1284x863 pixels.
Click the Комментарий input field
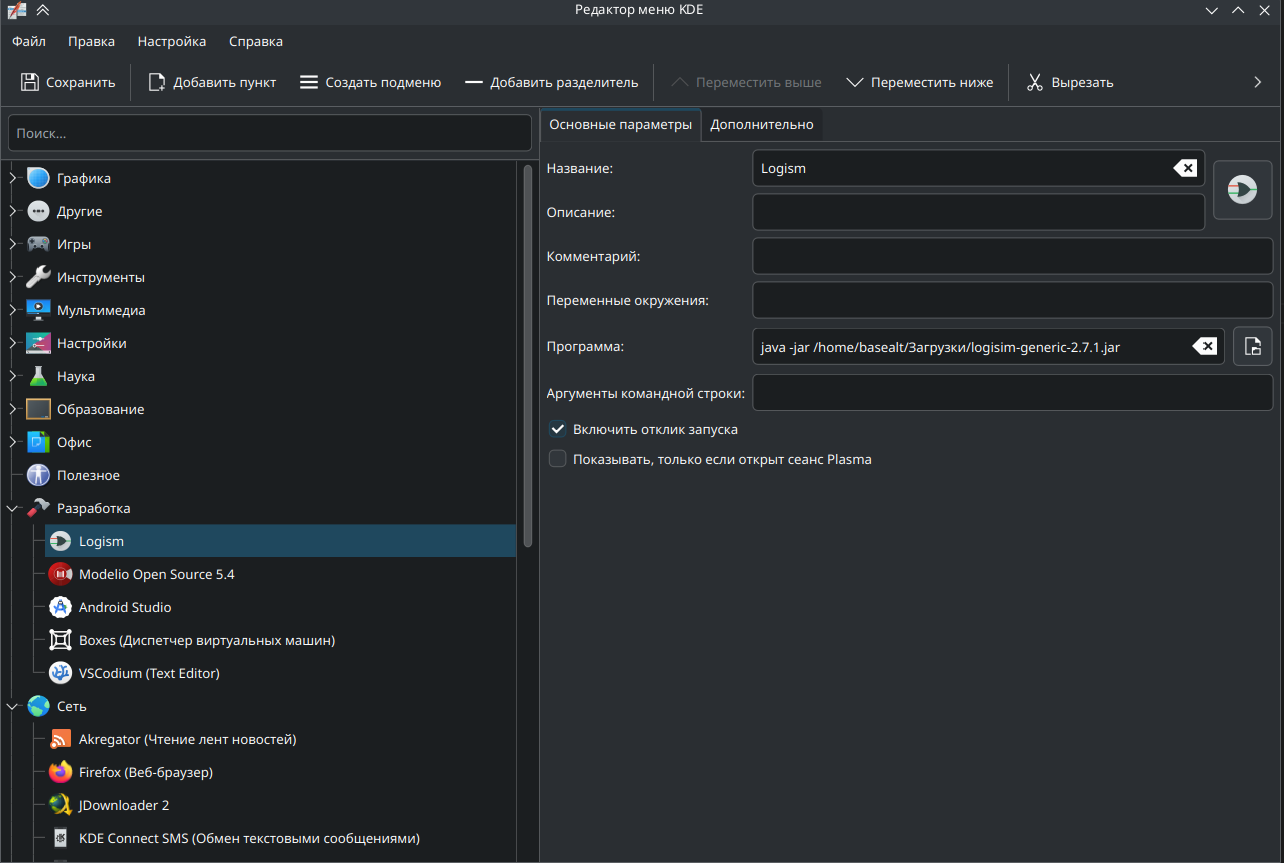tap(1013, 256)
